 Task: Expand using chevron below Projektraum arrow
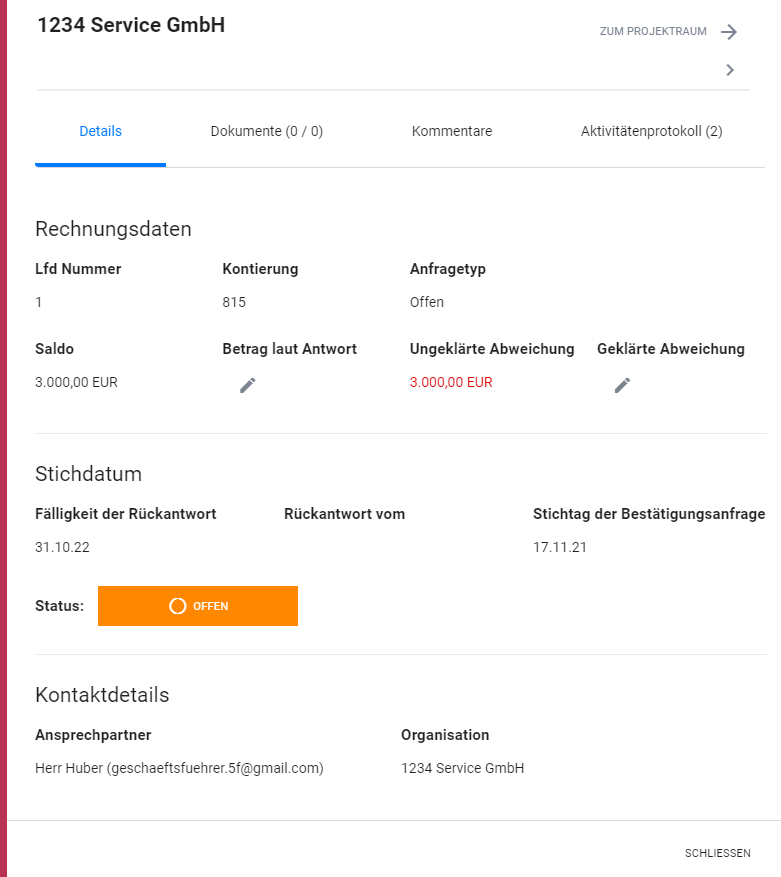(x=730, y=70)
